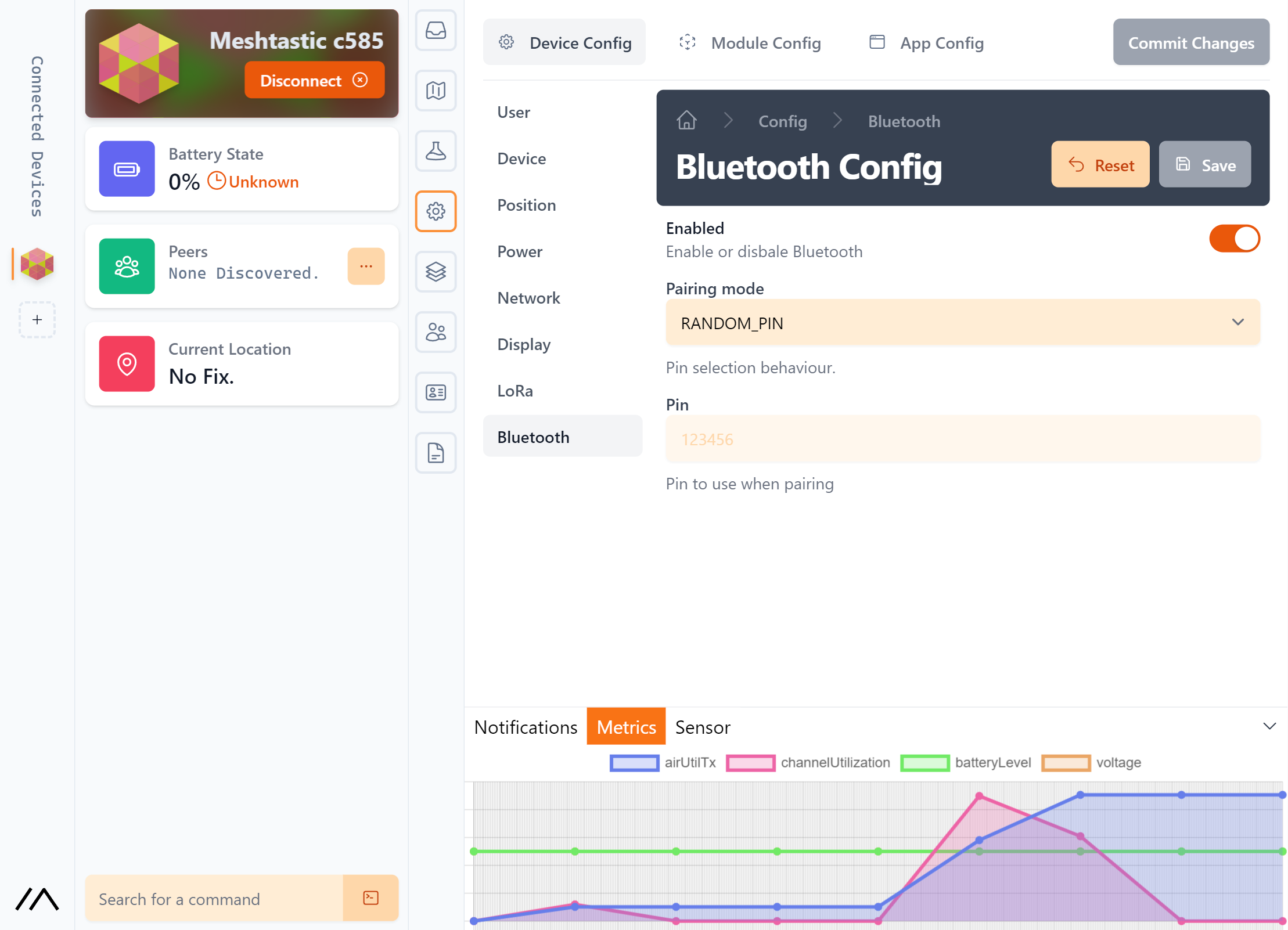Switch to the Module Config tab

[x=750, y=43]
